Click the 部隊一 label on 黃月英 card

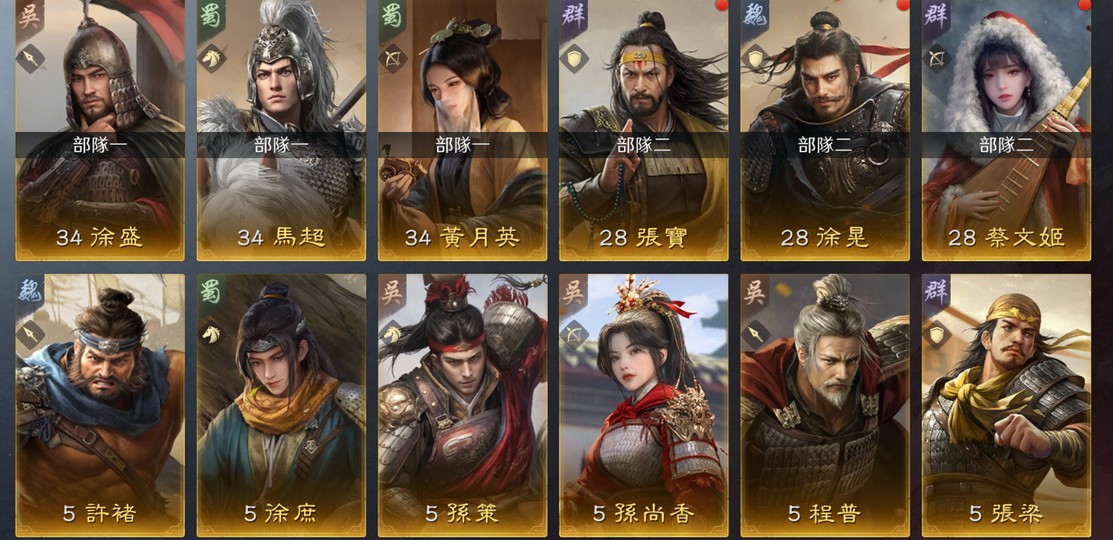pos(462,145)
